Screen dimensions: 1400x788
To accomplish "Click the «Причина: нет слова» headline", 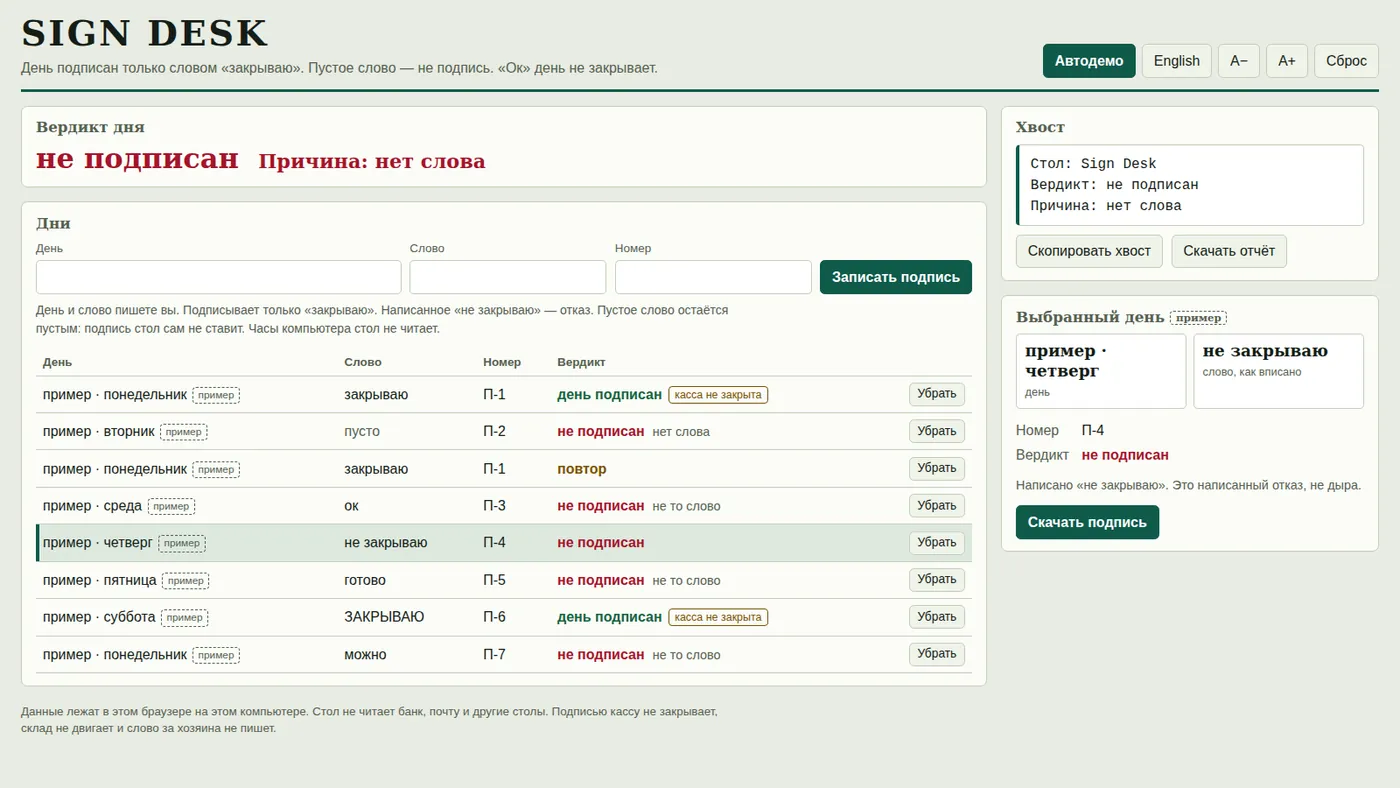I will [x=372, y=162].
